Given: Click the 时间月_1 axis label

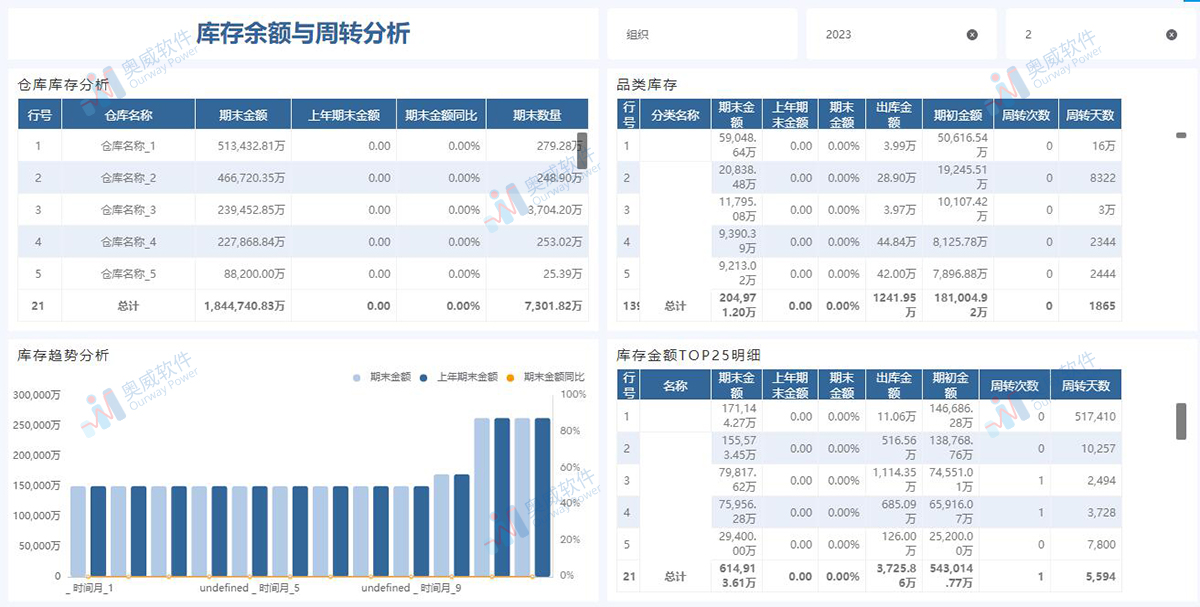Looking at the screenshot, I should (x=90, y=588).
